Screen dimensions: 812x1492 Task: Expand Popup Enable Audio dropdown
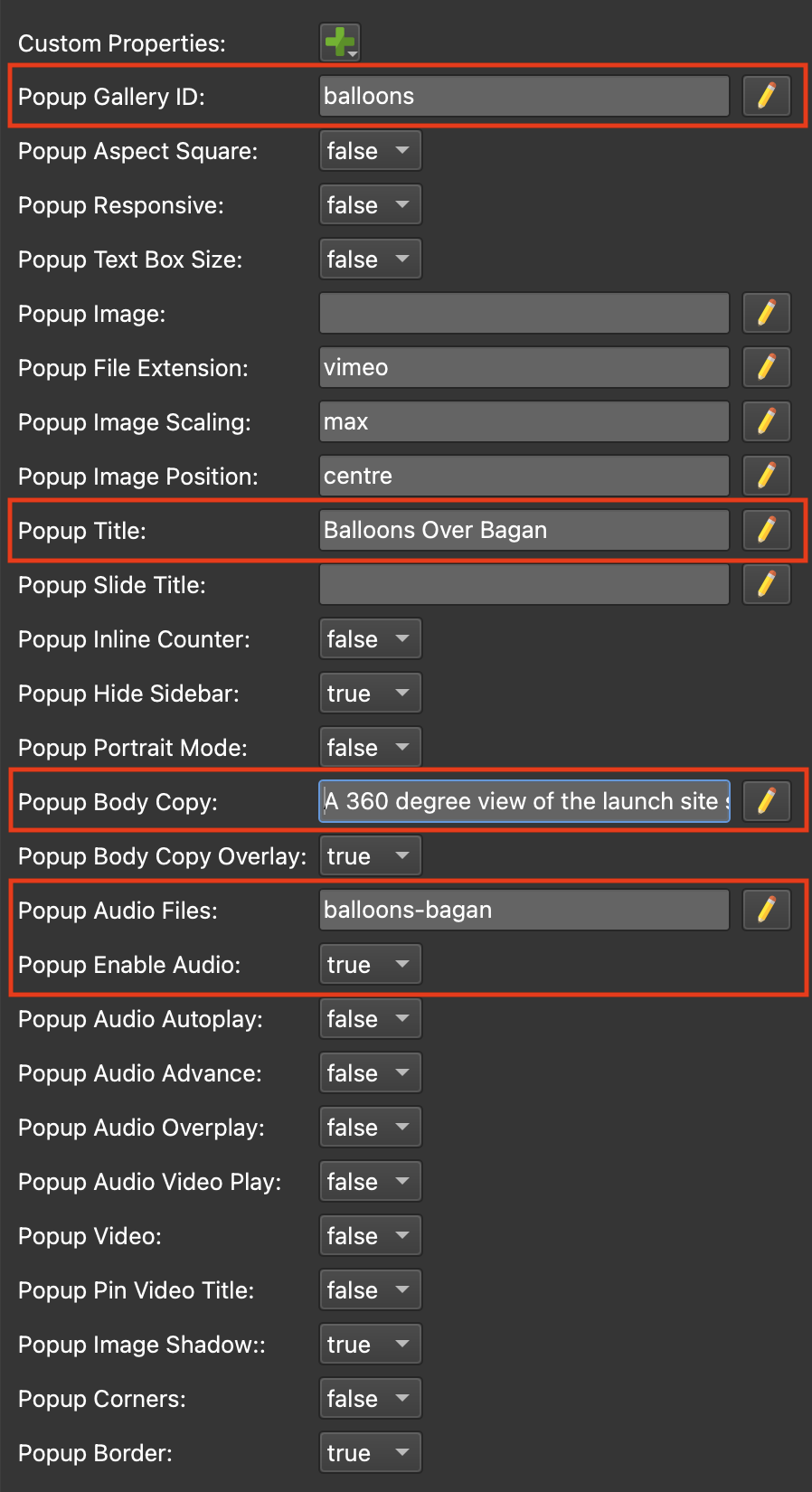(x=371, y=965)
